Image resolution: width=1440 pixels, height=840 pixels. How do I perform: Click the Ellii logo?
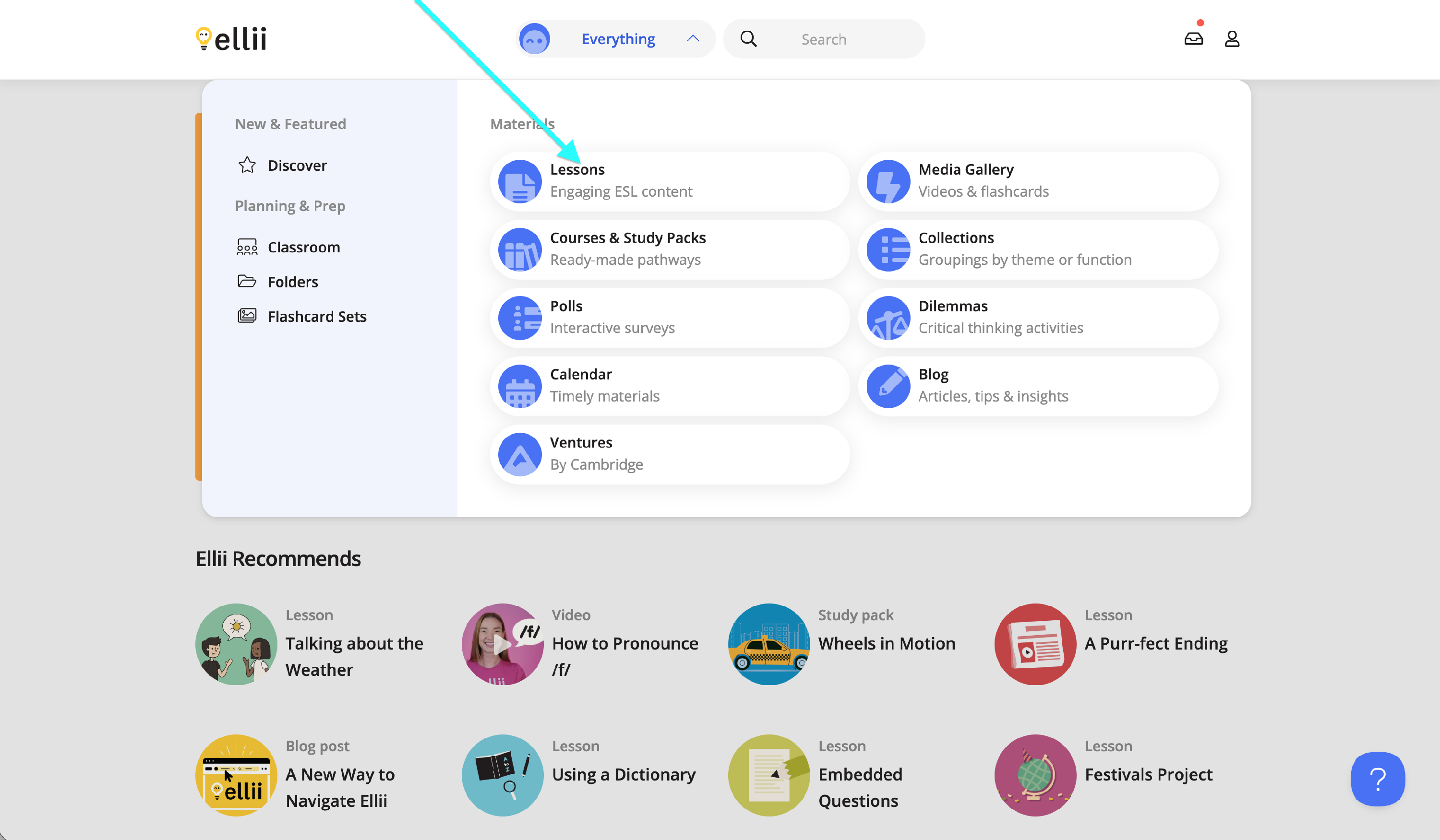click(231, 39)
